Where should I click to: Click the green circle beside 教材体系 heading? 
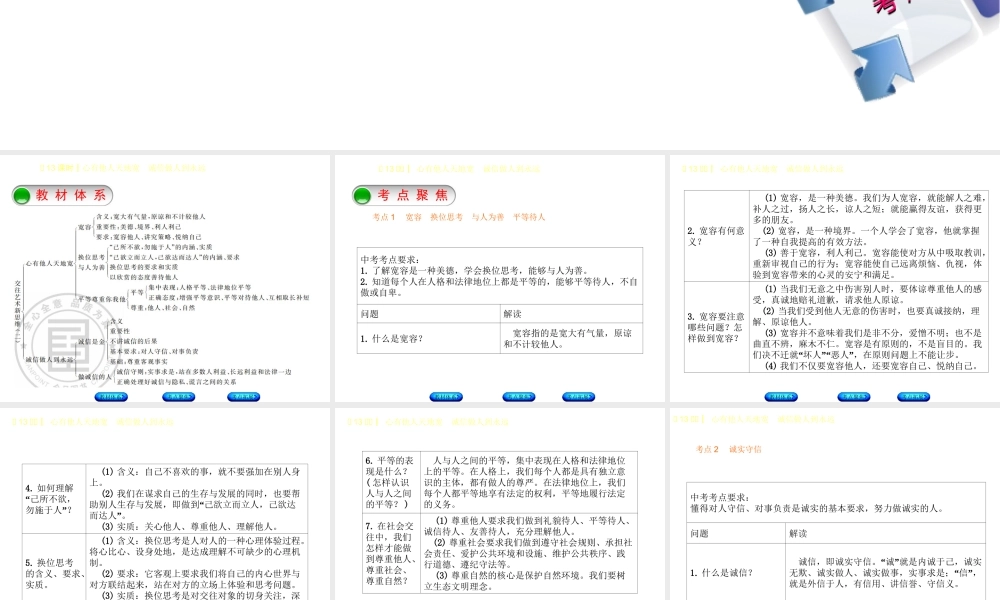(23, 196)
